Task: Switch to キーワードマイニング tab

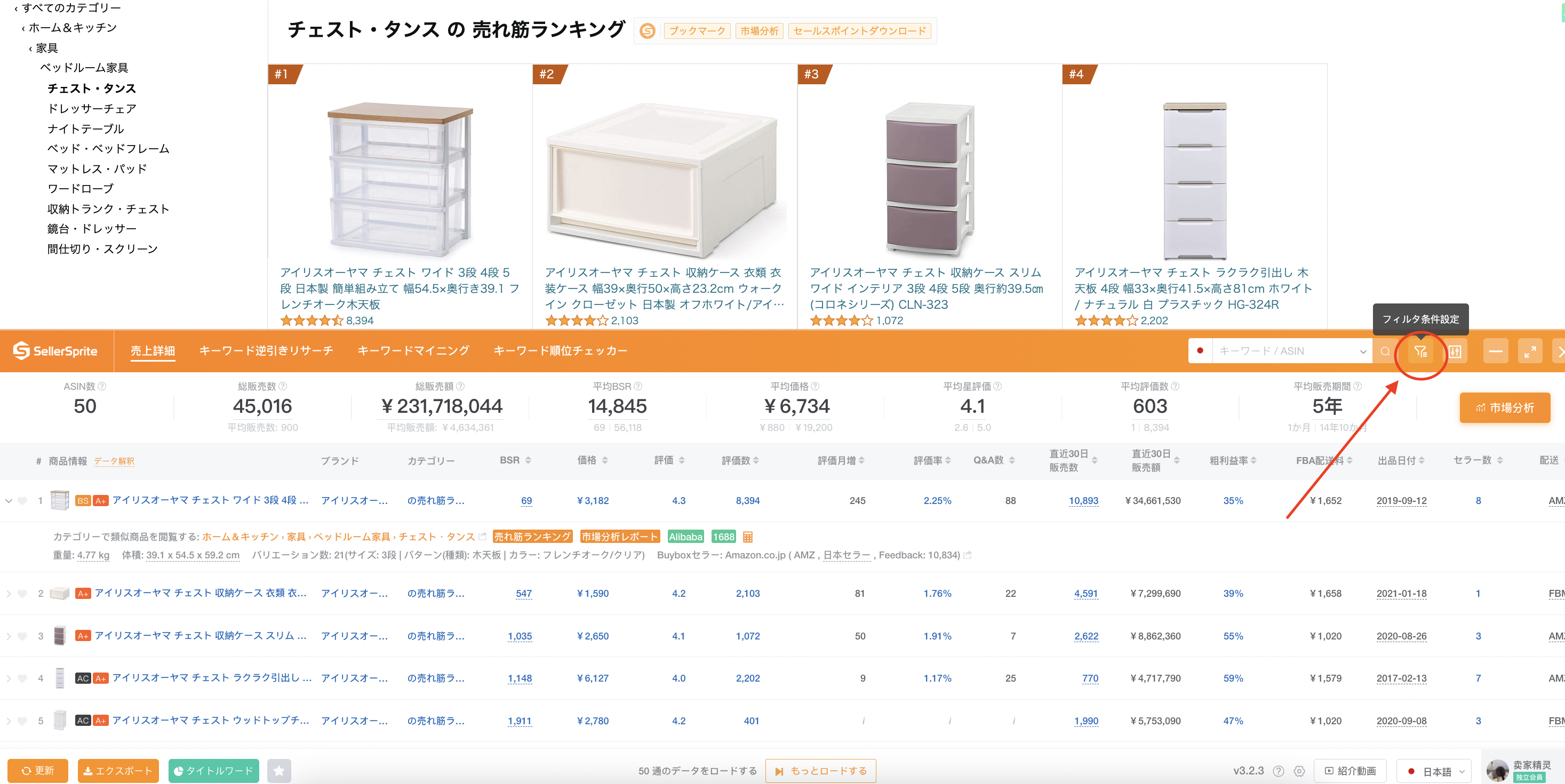Action: click(x=413, y=350)
